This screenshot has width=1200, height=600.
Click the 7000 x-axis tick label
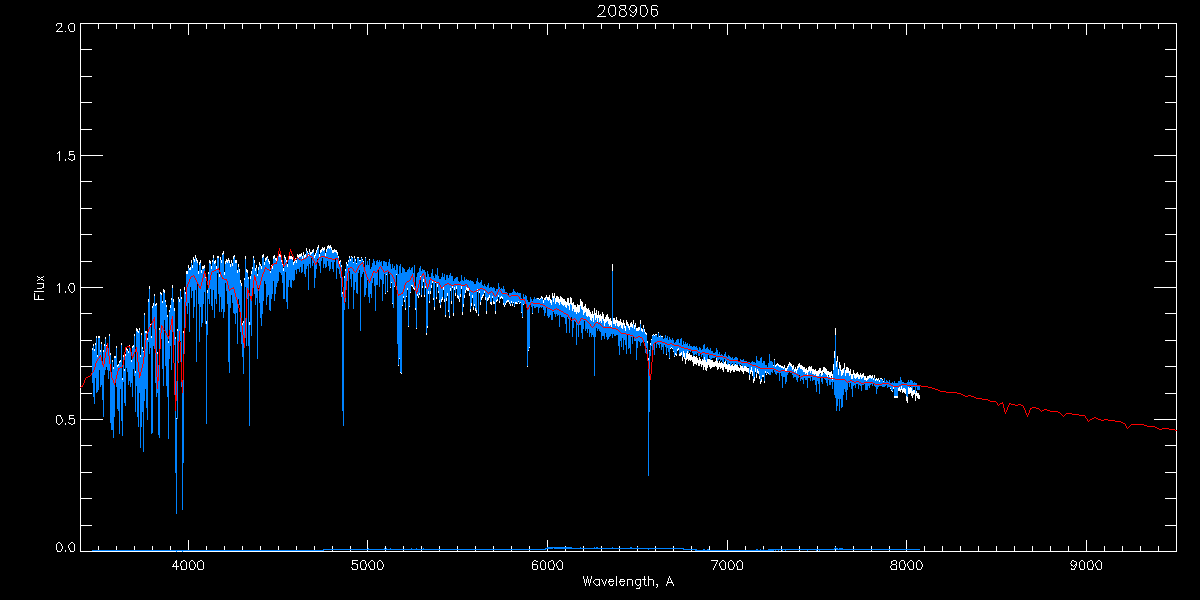[x=727, y=564]
